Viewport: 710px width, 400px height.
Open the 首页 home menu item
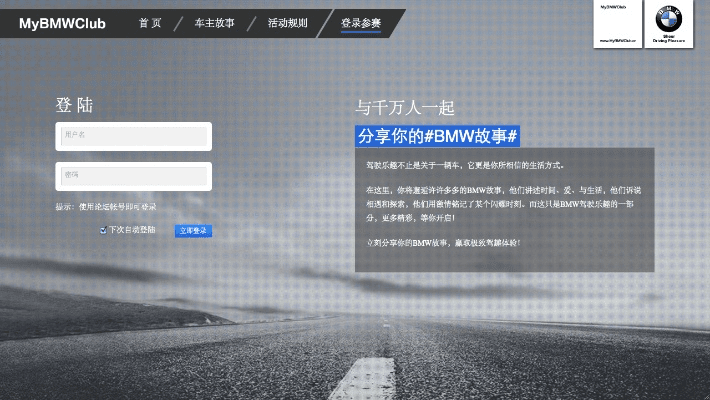(x=150, y=23)
